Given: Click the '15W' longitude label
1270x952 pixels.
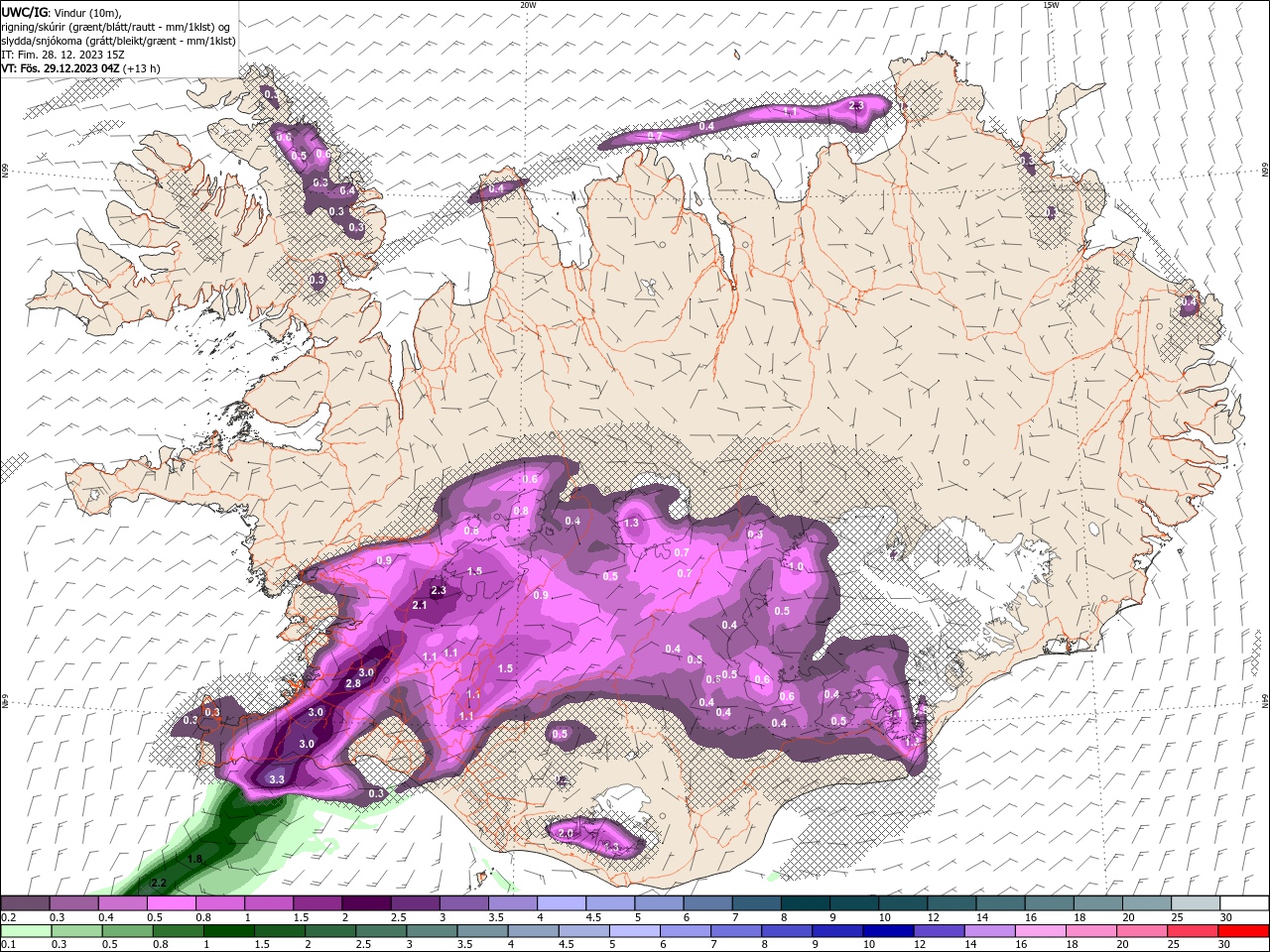Looking at the screenshot, I should point(1051,5).
